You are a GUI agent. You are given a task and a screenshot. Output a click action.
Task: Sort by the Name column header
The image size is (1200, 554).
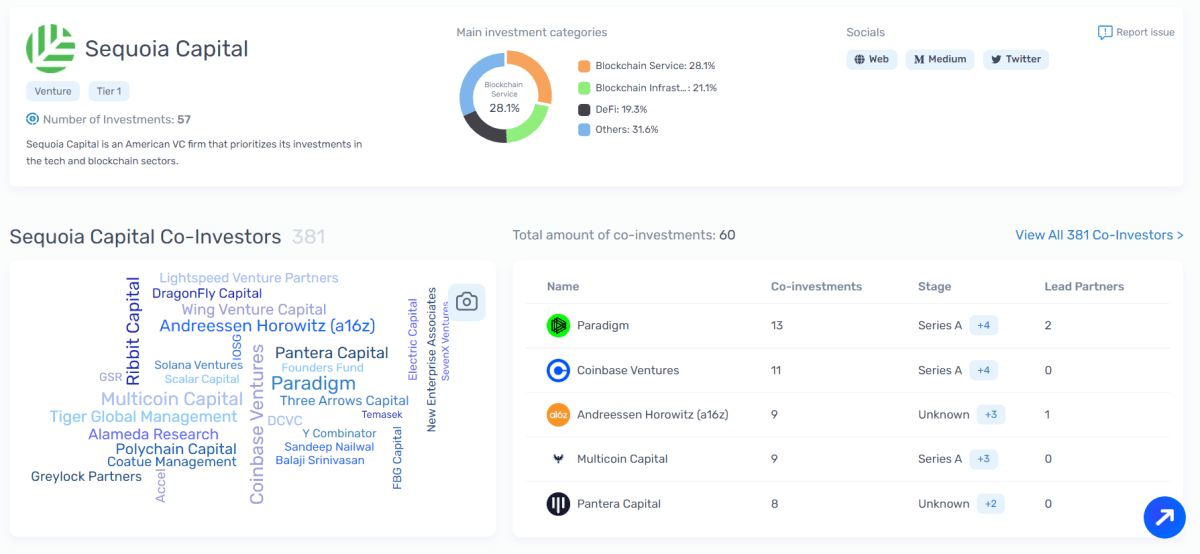[x=563, y=286]
